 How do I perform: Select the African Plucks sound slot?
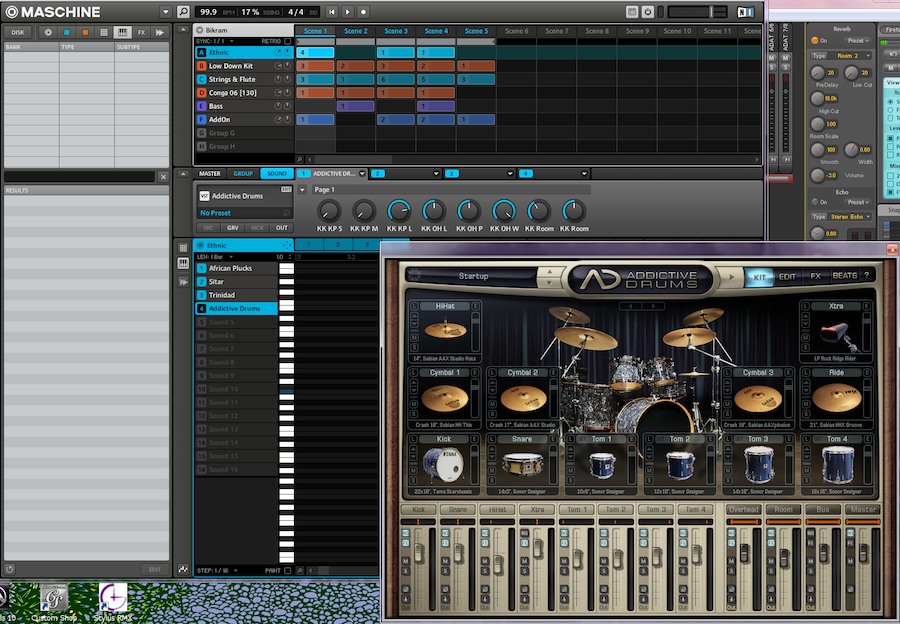pos(236,268)
